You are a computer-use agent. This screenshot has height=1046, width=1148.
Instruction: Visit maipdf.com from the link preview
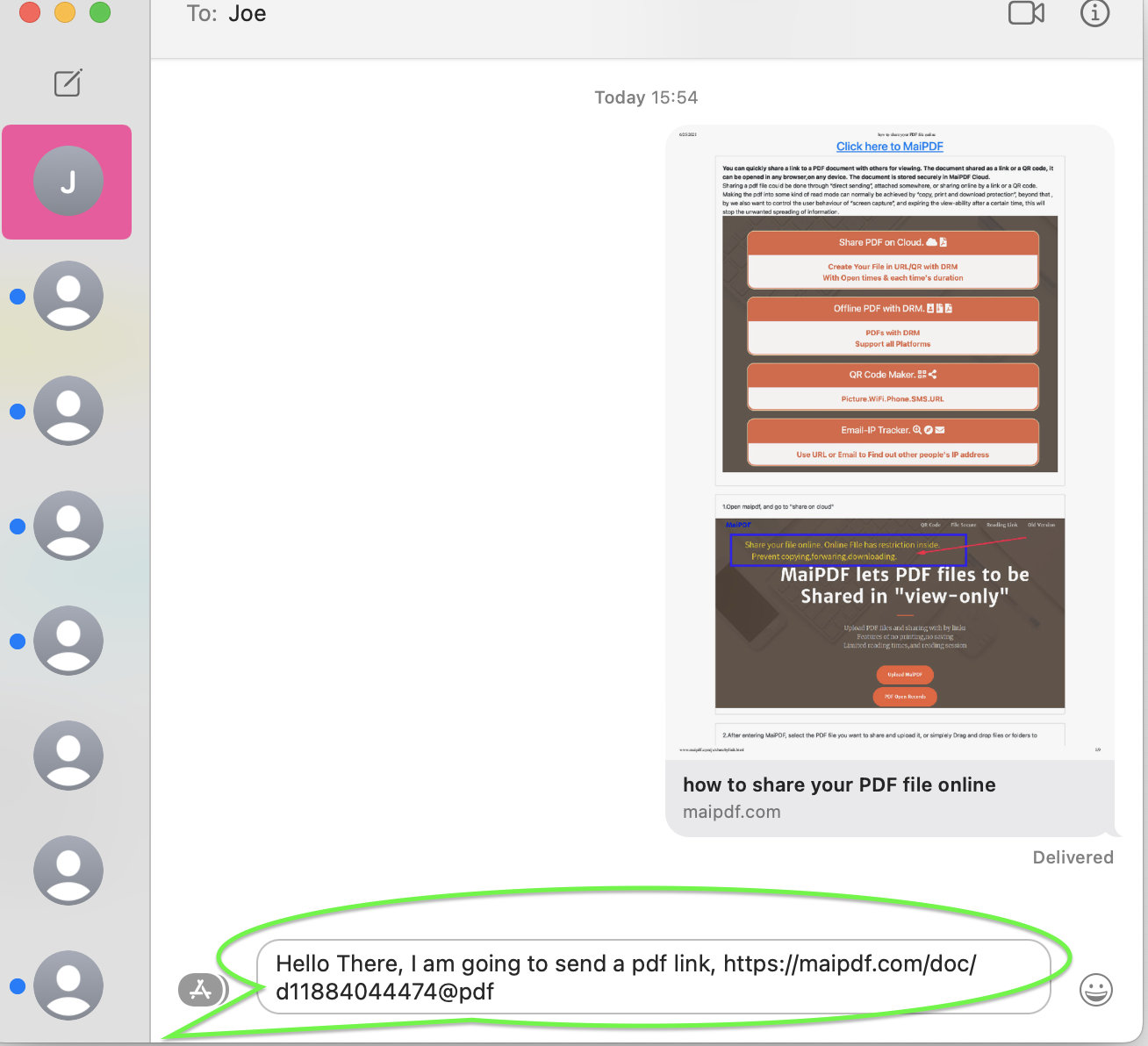732,812
